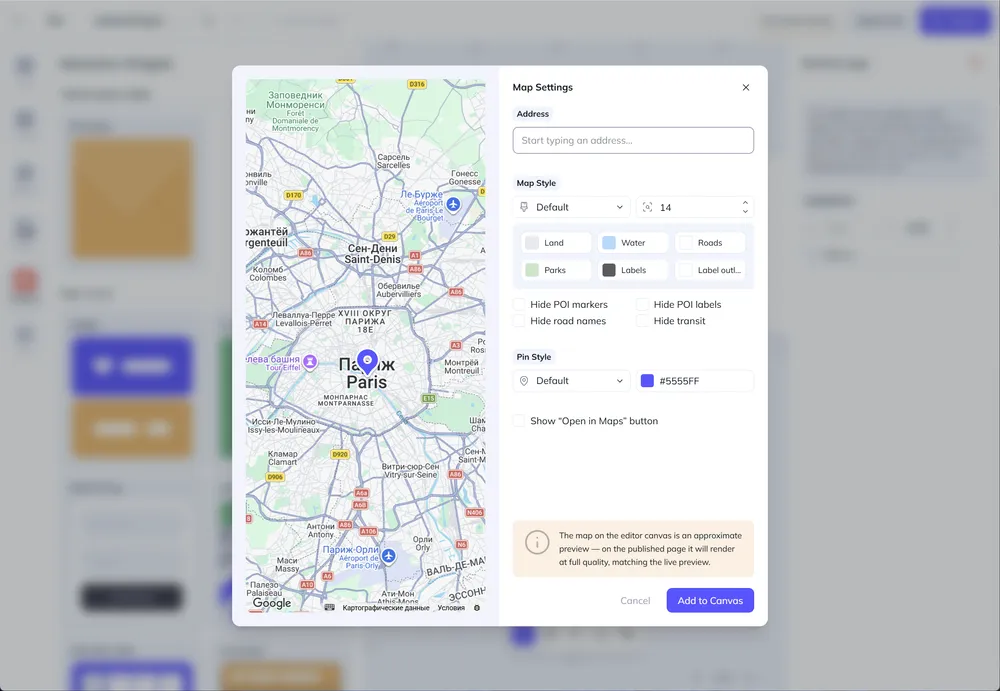Image resolution: width=1000 pixels, height=691 pixels.
Task: Click the Le Bourget airport icon
Action: pyautogui.click(x=453, y=205)
